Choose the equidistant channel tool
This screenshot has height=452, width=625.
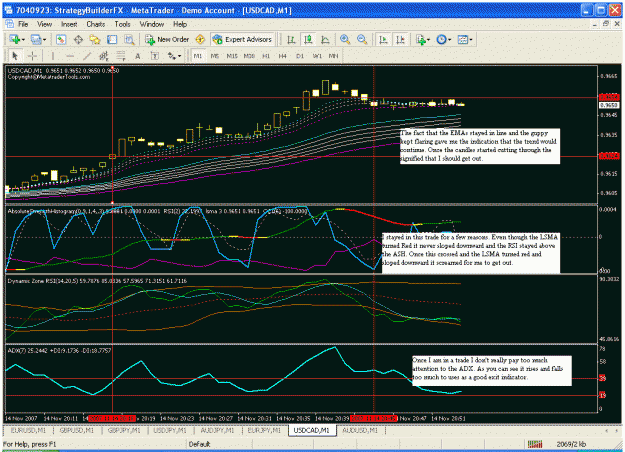(104, 56)
